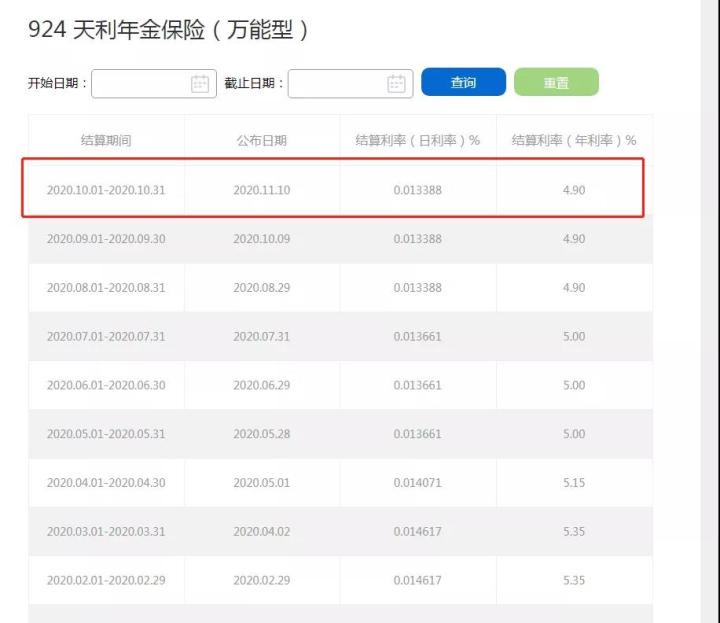The height and width of the screenshot is (623, 720).
Task: Select period 2020.06.01-2020.06.30 cell
Action: click(x=106, y=385)
